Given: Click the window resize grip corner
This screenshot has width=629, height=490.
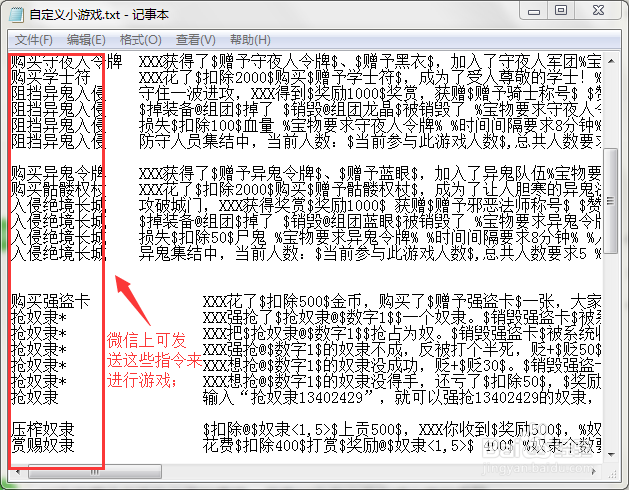Looking at the screenshot, I should [x=612, y=474].
